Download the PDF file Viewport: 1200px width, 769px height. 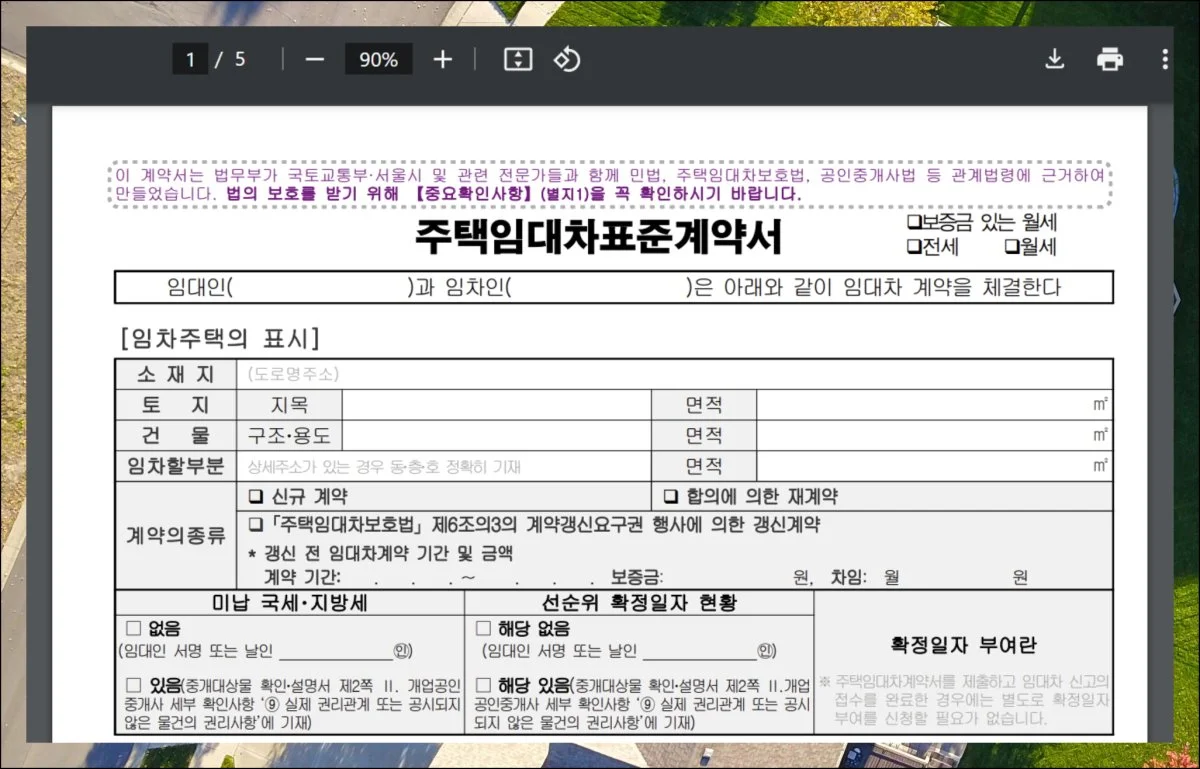tap(1054, 60)
